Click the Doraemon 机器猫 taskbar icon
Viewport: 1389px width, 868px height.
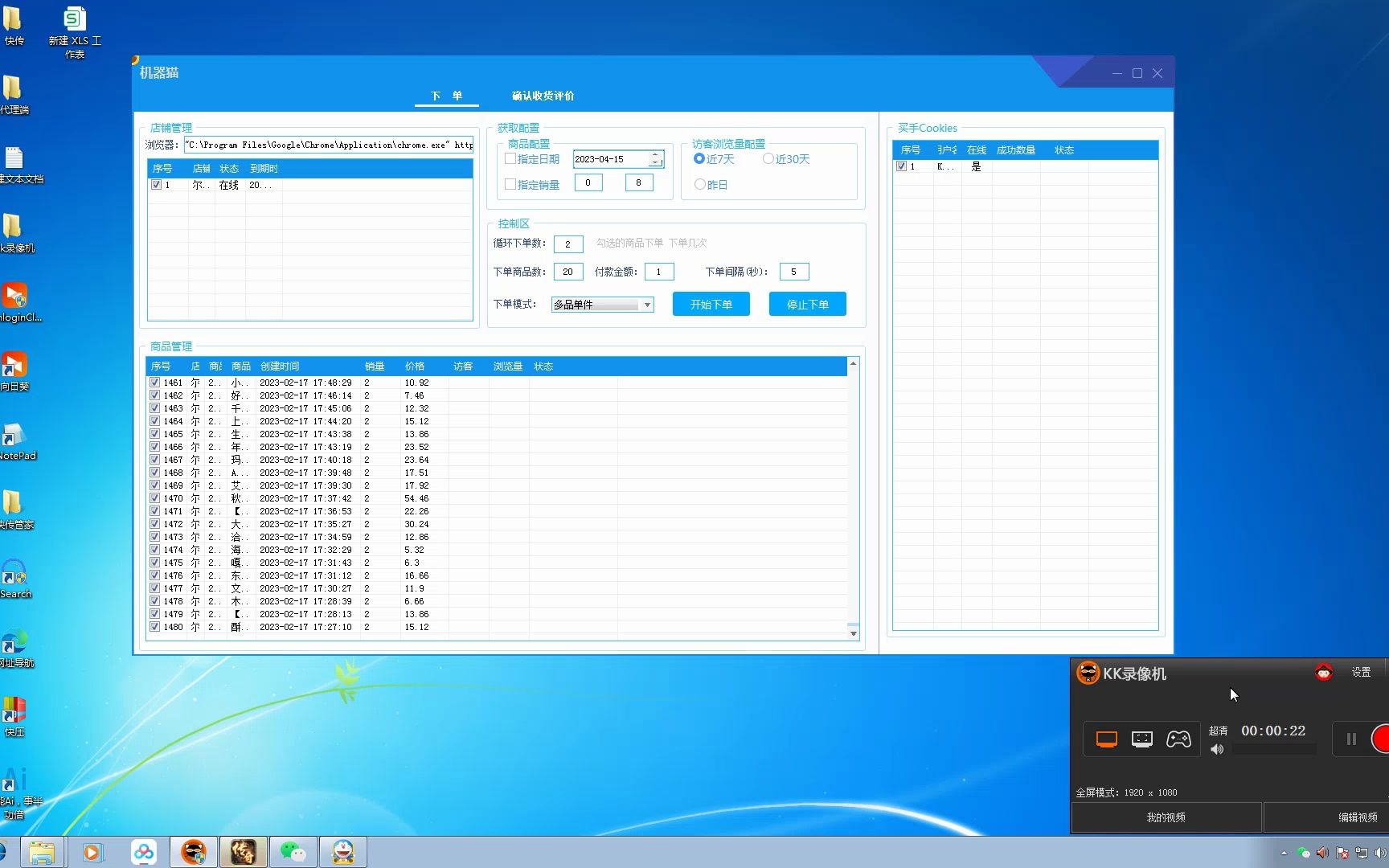[343, 852]
